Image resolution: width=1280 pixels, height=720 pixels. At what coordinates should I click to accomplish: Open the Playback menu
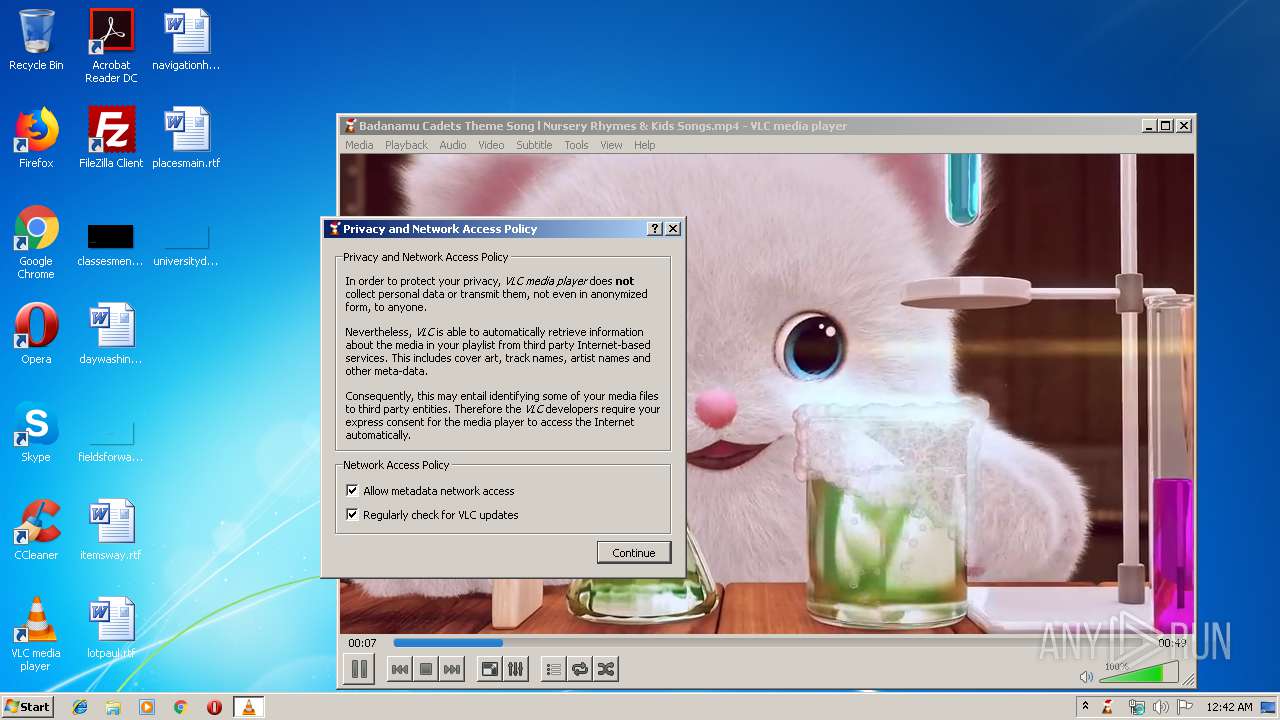pos(406,145)
